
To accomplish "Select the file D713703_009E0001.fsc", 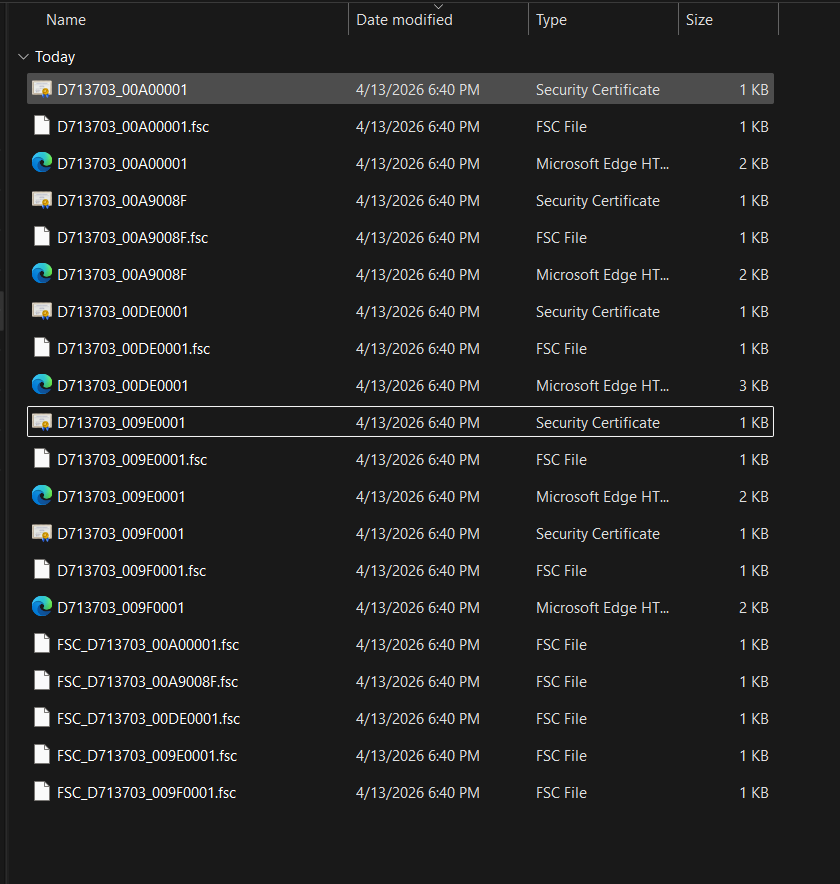I will coord(132,460).
